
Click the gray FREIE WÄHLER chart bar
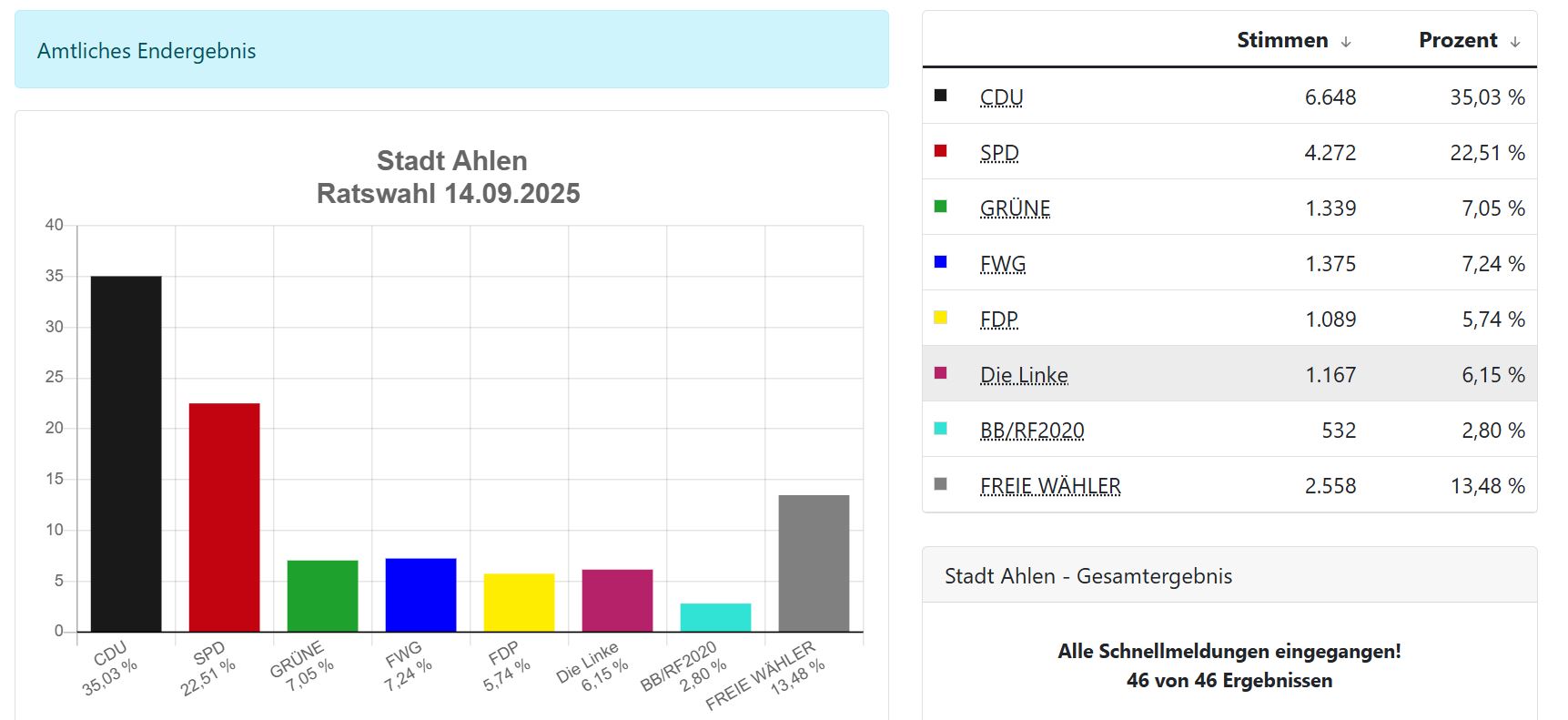(x=814, y=563)
